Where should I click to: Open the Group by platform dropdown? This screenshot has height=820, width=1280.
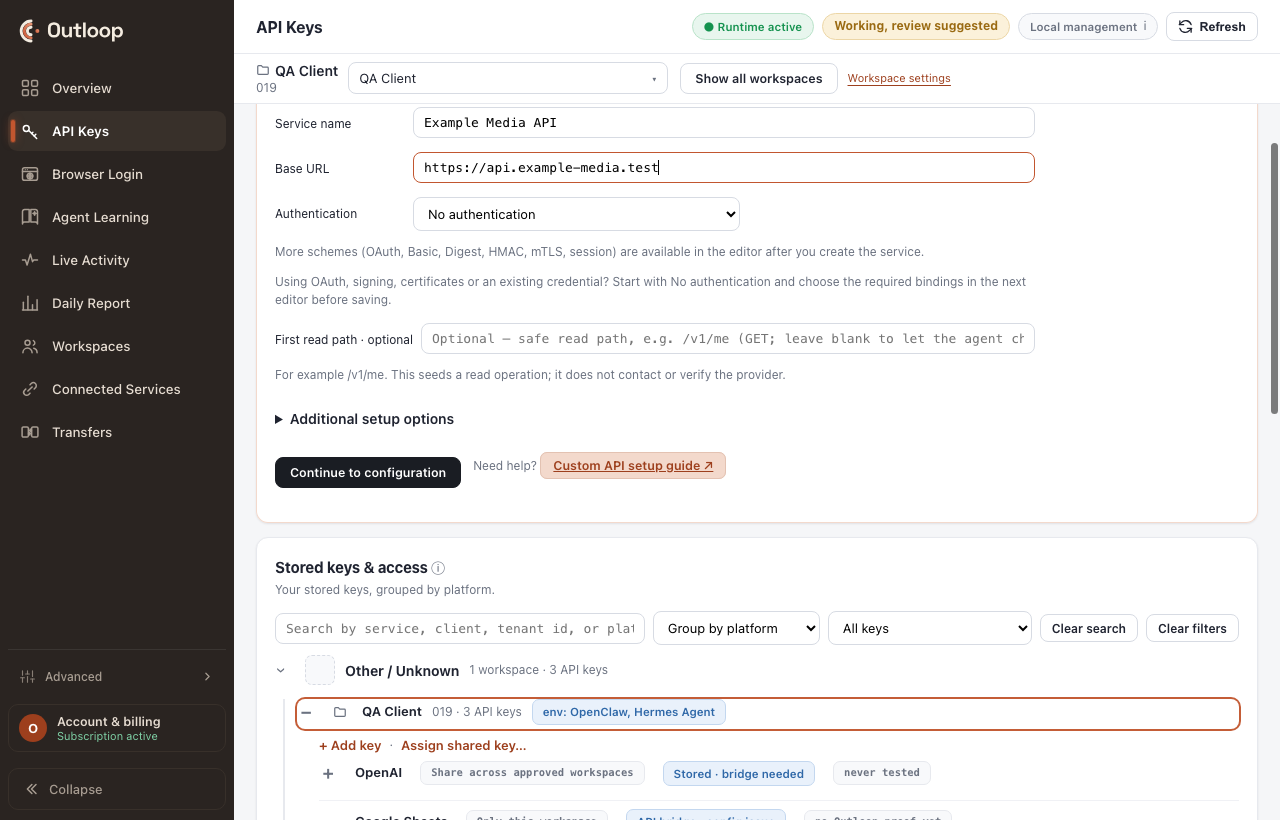736,628
